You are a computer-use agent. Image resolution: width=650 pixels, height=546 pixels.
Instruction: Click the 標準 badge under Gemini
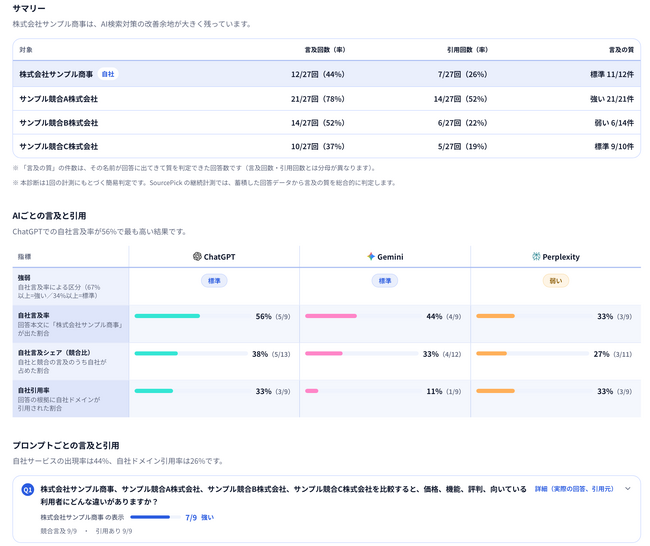click(385, 281)
